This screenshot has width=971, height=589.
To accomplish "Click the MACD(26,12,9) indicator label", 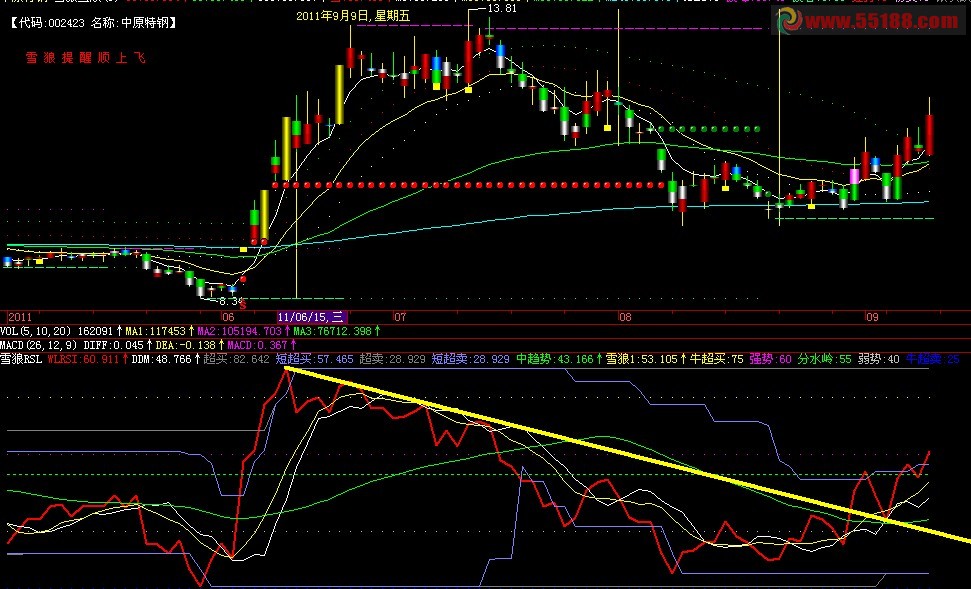I will click(38, 345).
